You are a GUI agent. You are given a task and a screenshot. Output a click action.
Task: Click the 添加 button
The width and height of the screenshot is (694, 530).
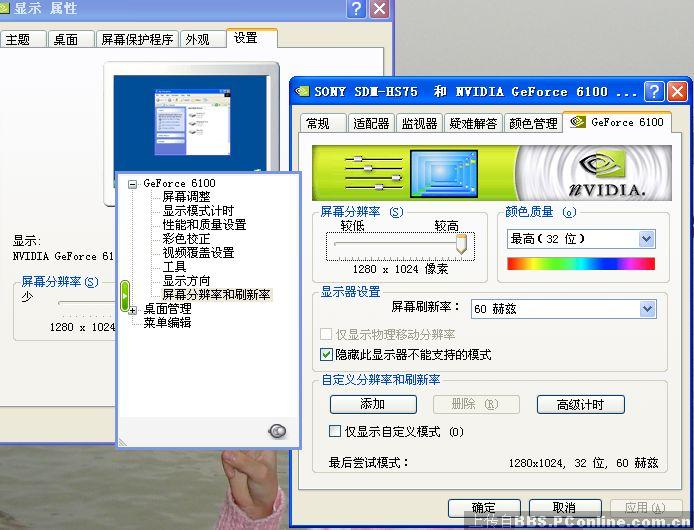(x=373, y=404)
